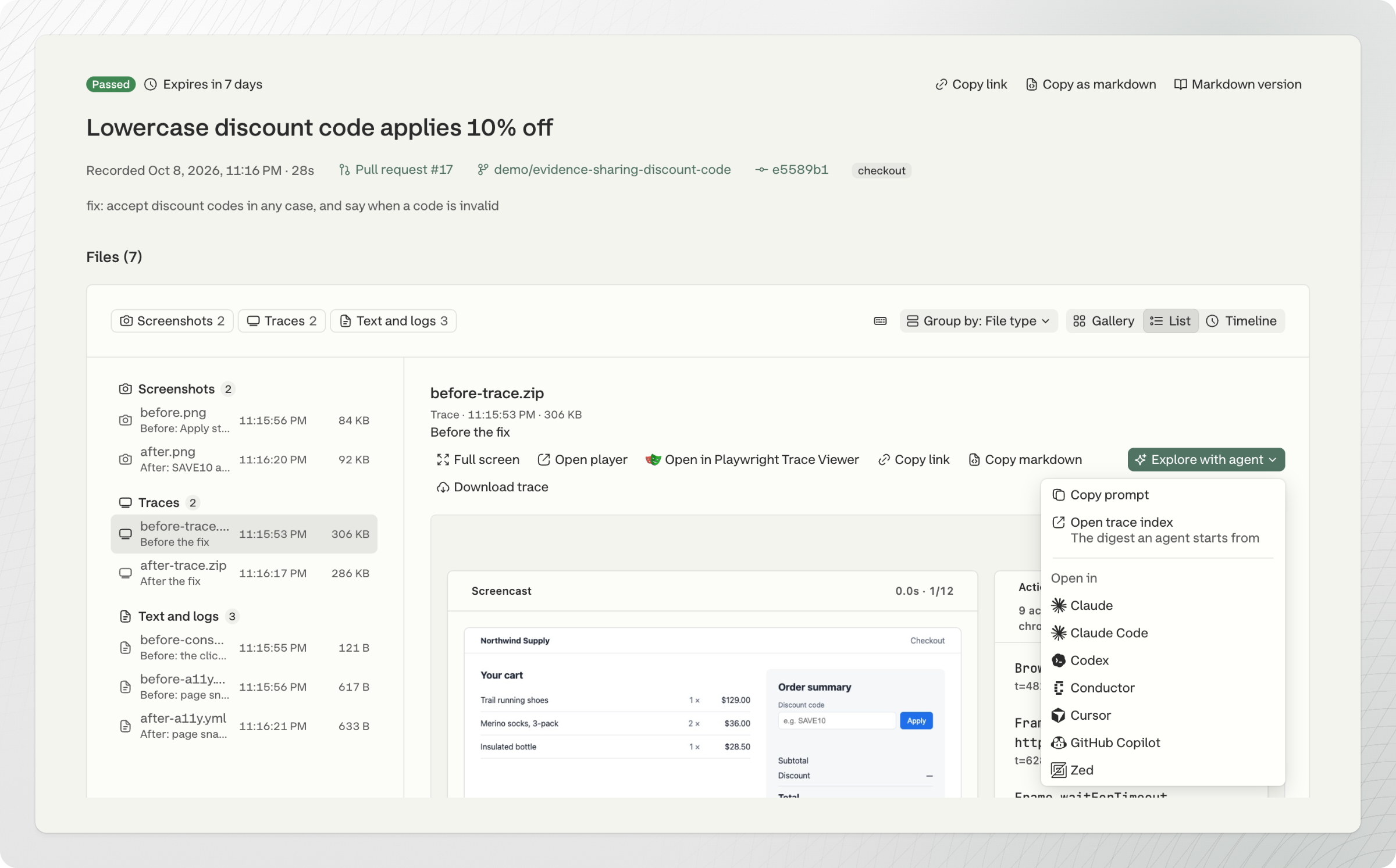Switch to Timeline view
The width and height of the screenshot is (1396, 868).
[x=1241, y=321]
